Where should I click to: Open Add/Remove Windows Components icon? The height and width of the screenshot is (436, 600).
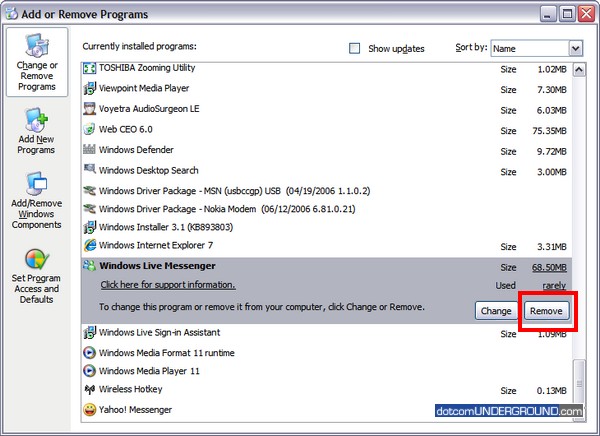coord(36,183)
